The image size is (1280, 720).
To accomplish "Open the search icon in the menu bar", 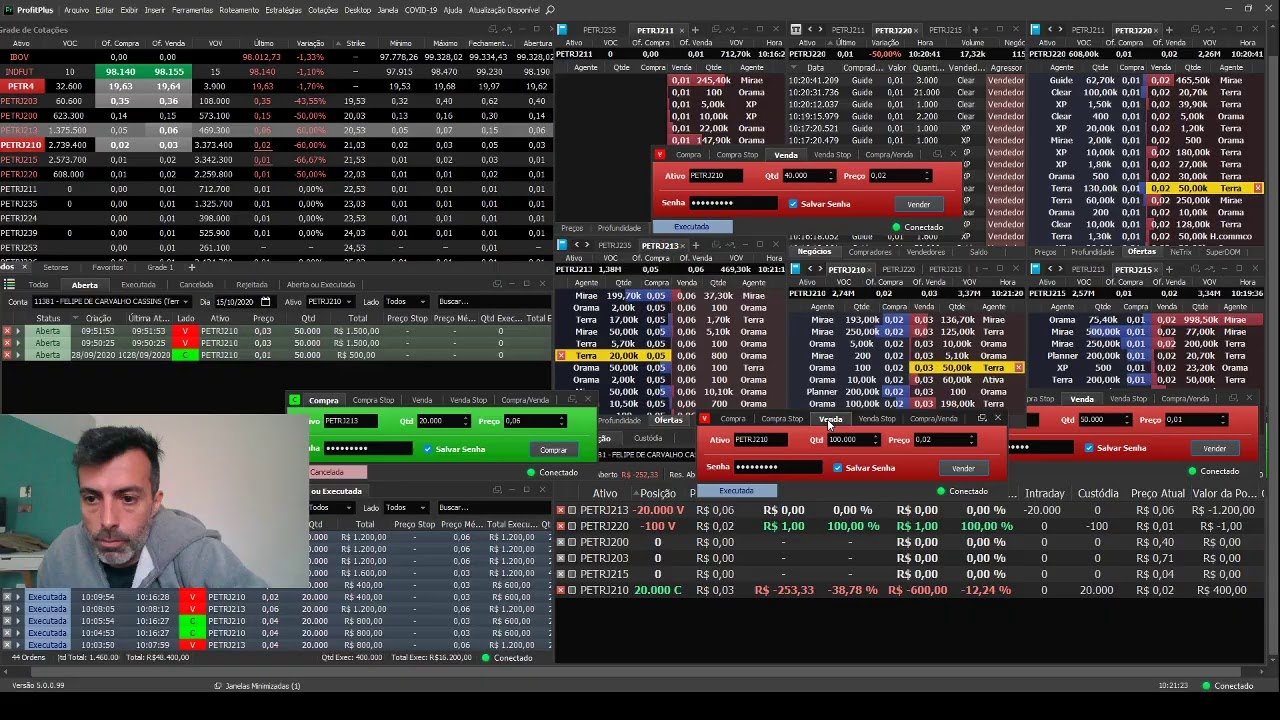I will (550, 9).
